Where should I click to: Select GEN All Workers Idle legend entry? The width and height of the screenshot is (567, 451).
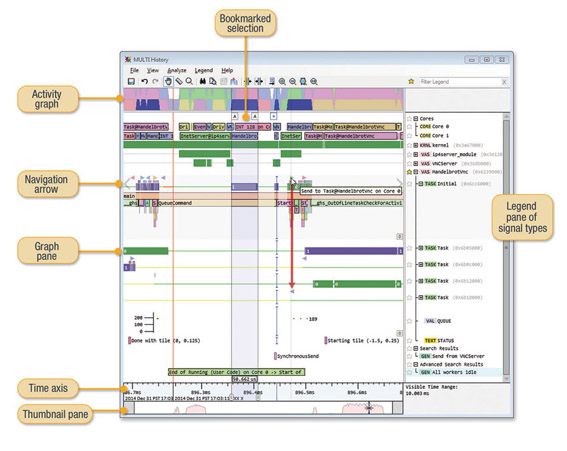(x=449, y=372)
